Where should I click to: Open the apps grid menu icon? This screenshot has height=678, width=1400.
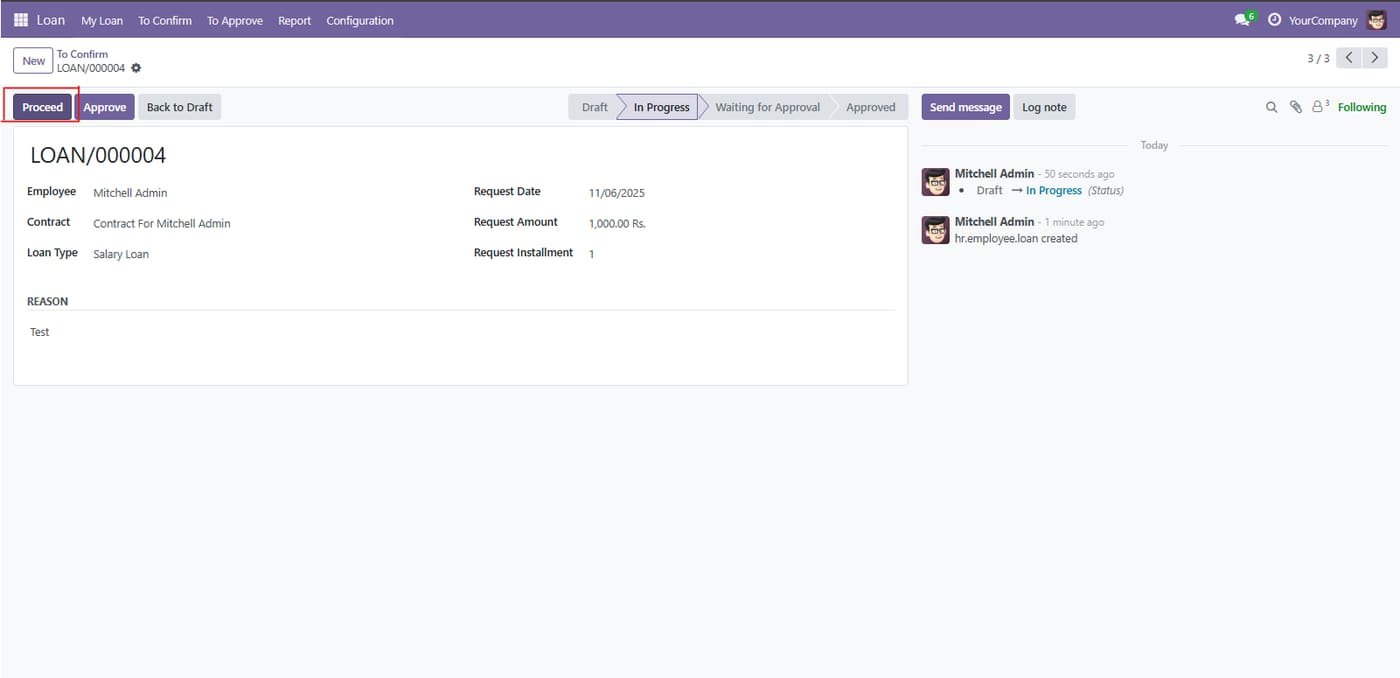21,20
